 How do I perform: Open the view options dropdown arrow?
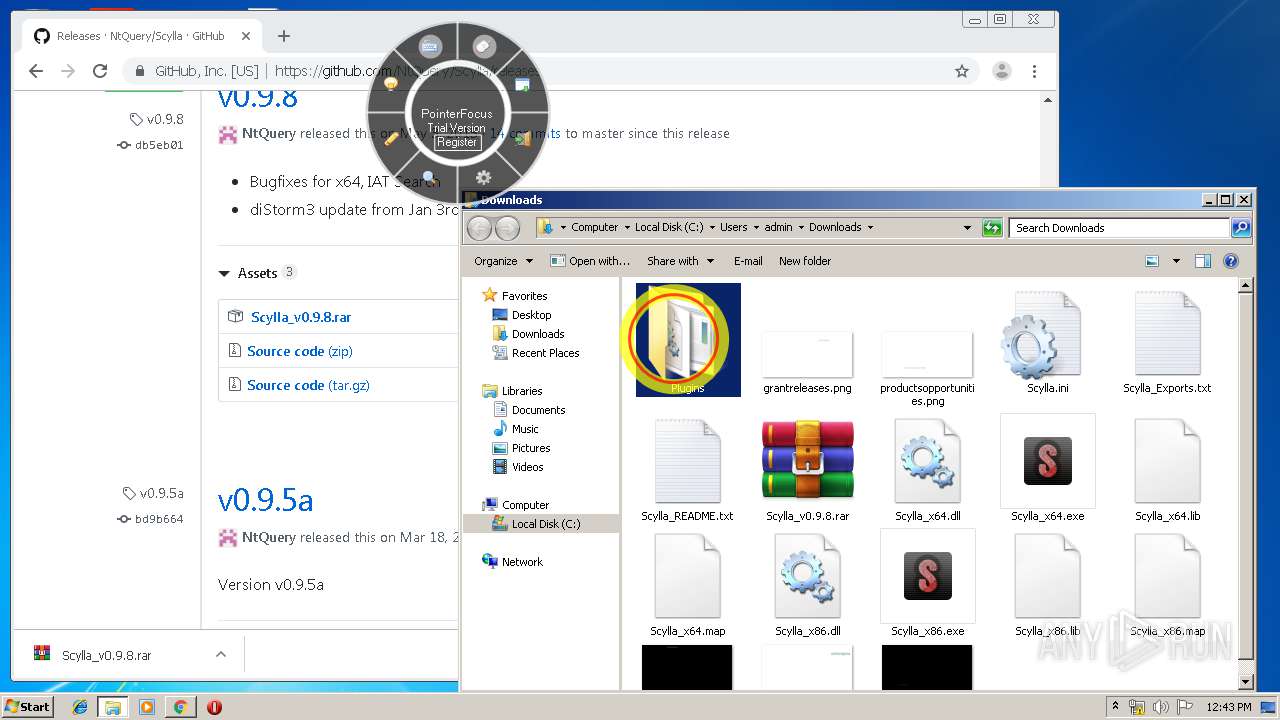(x=1176, y=261)
